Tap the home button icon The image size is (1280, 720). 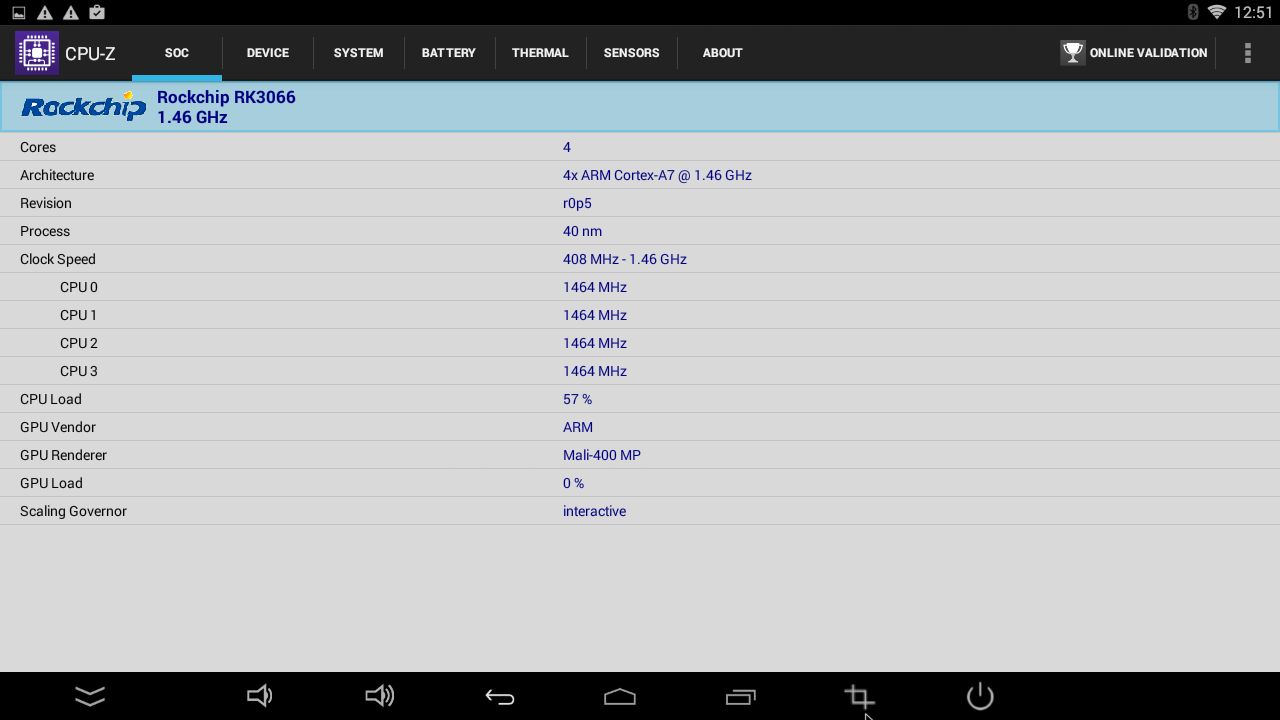620,697
